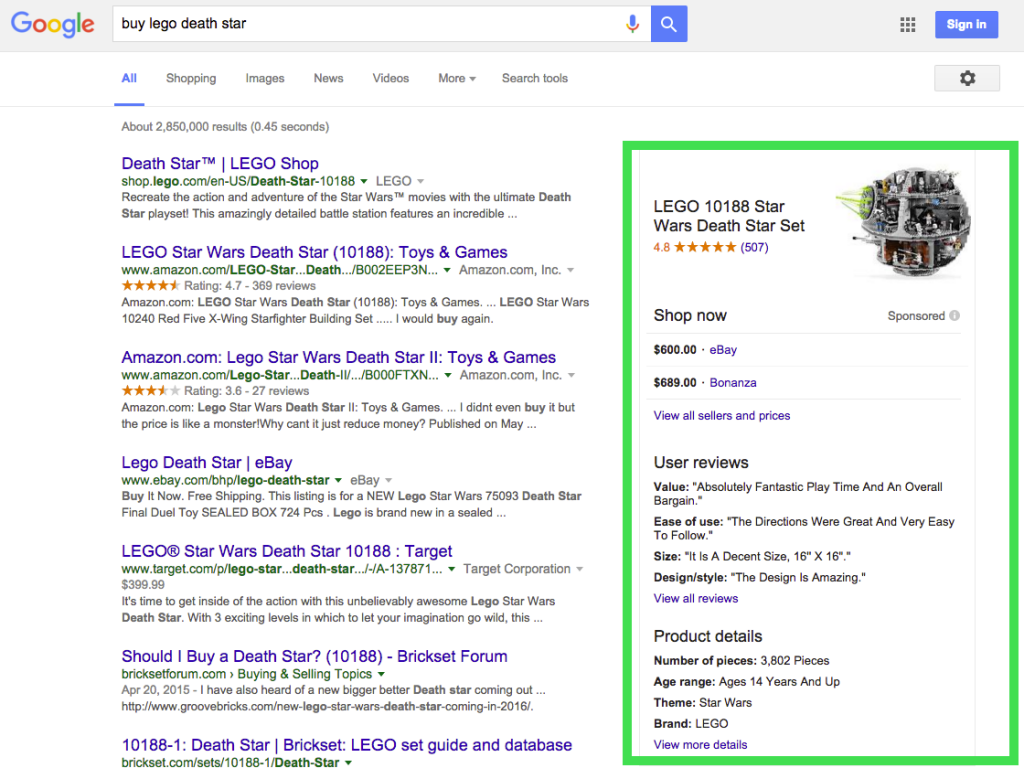Select the All results tab
The height and width of the screenshot is (768, 1024).
tap(129, 78)
